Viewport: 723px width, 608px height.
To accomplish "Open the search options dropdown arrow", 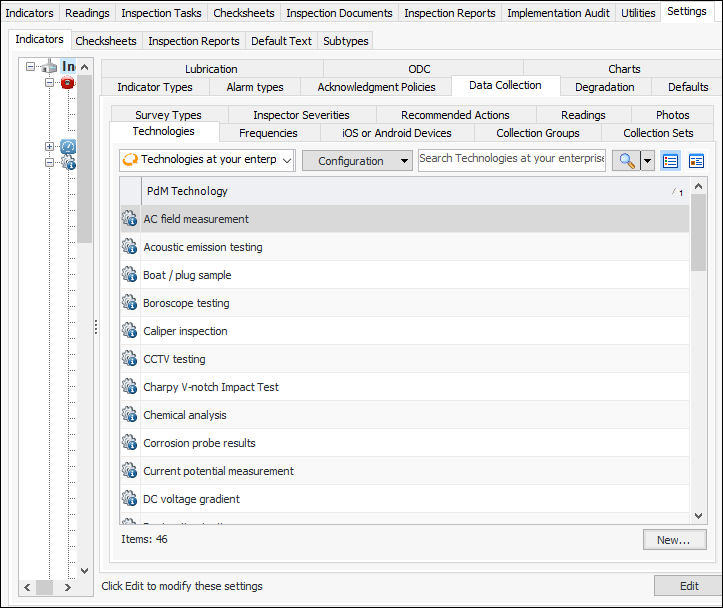I will [x=647, y=161].
